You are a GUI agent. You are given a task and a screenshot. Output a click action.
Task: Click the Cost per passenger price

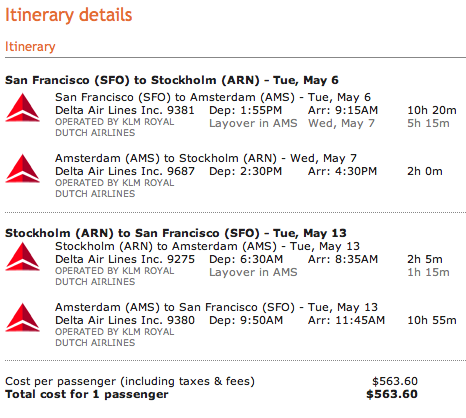tap(395, 381)
